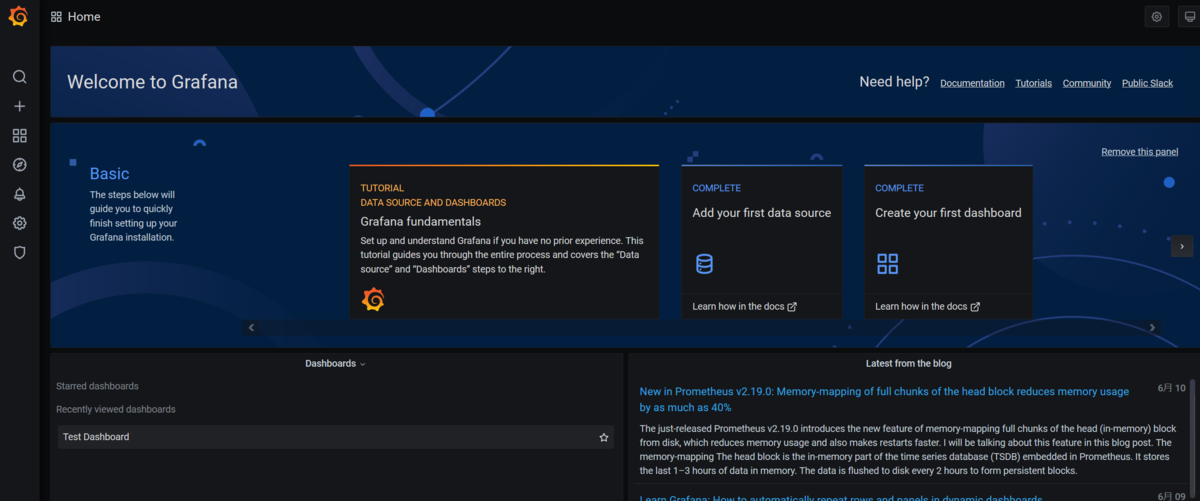Screen dimensions: 1200x501
Task: Advance setup cards with right arrow button
Action: [1182, 246]
